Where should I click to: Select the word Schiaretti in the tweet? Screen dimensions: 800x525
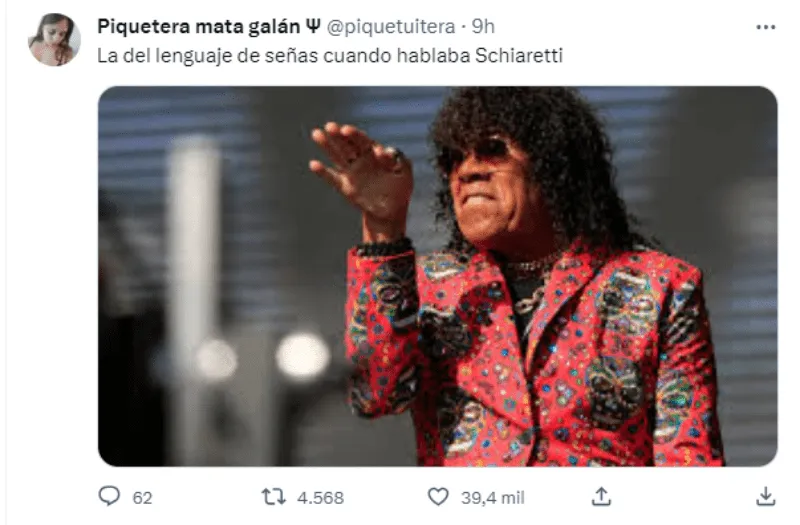(x=518, y=55)
